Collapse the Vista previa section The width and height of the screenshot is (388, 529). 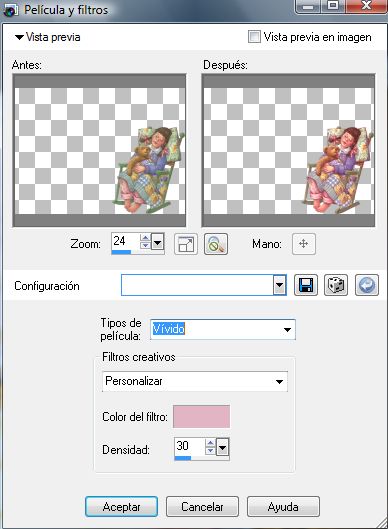click(20, 37)
